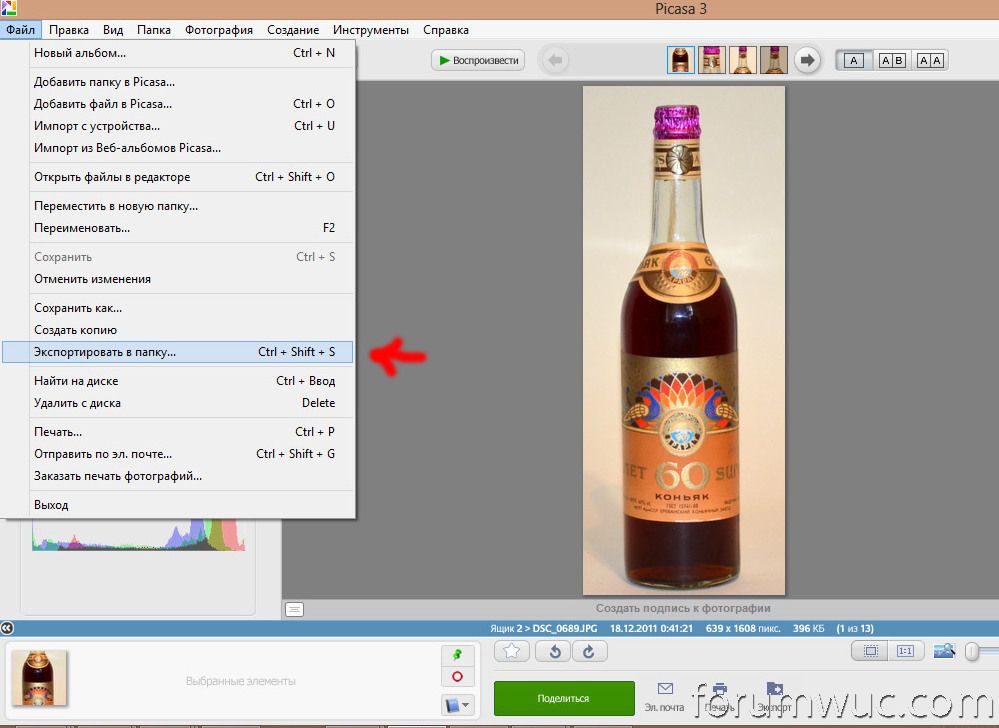
Task: Select Сохранить как... entry
Action: point(178,308)
